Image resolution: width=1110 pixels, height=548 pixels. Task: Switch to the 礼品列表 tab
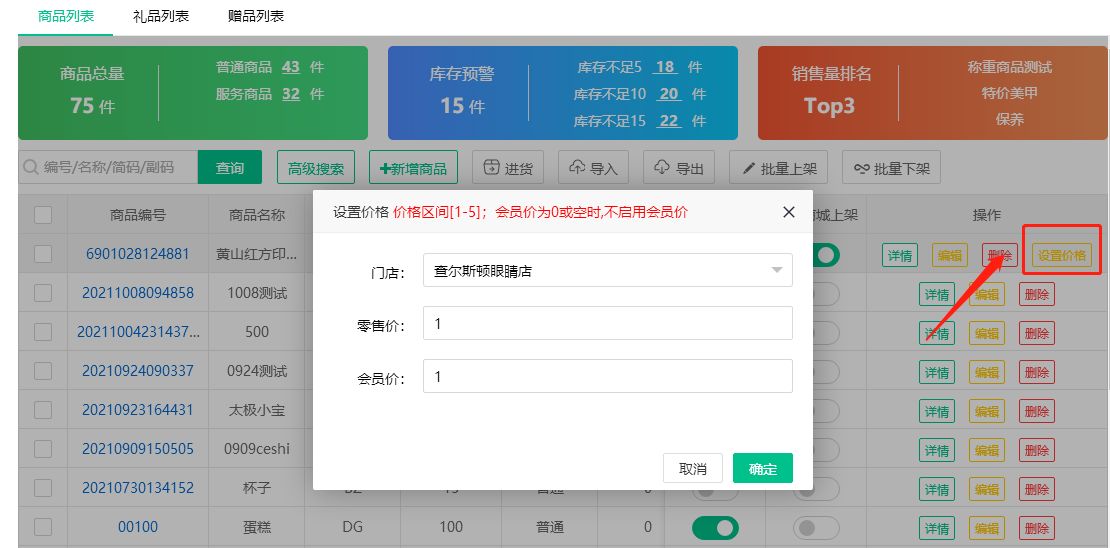161,16
